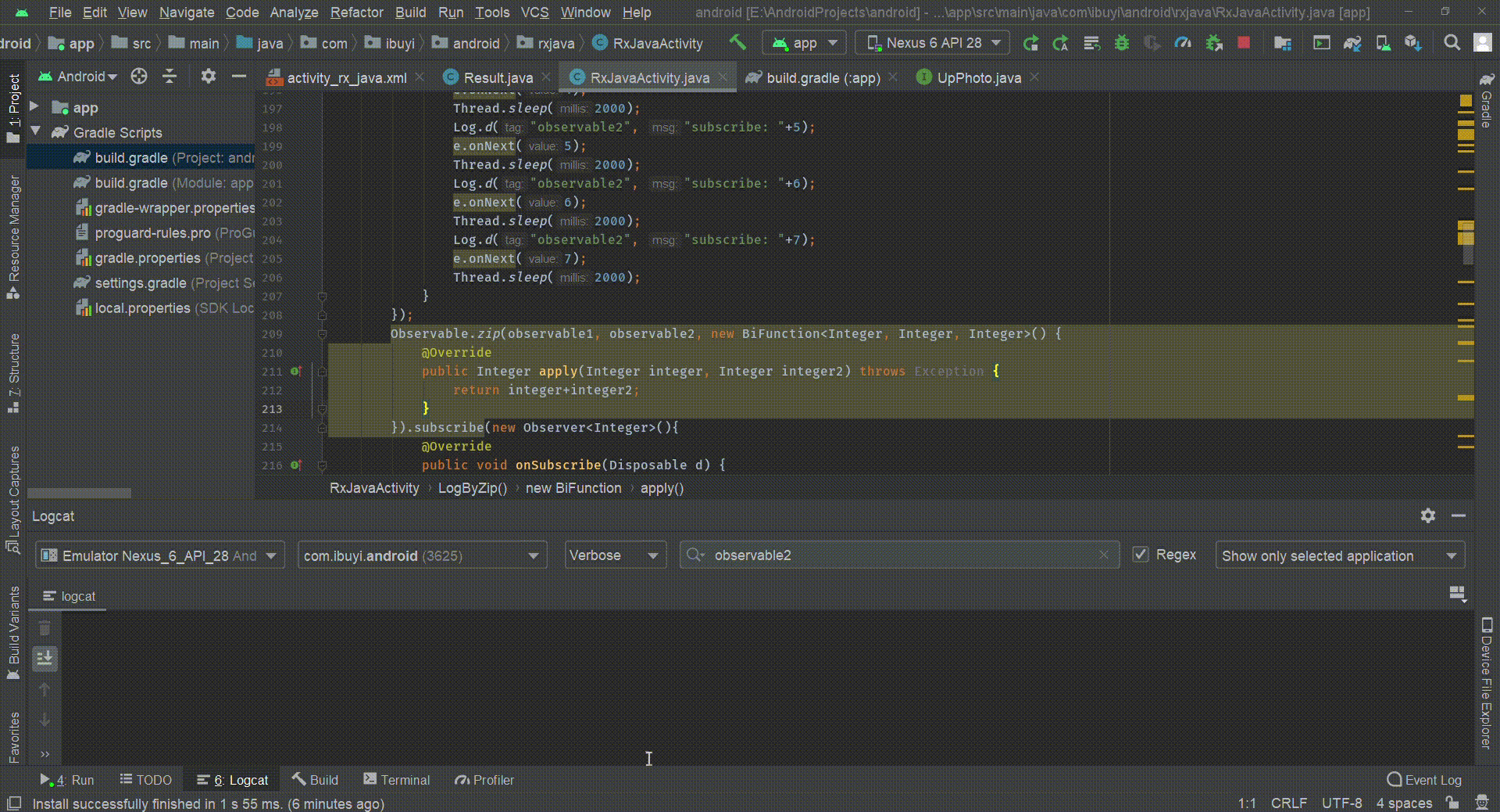This screenshot has width=1500, height=812.
Task: Expand the app module tree node
Action: point(34,105)
